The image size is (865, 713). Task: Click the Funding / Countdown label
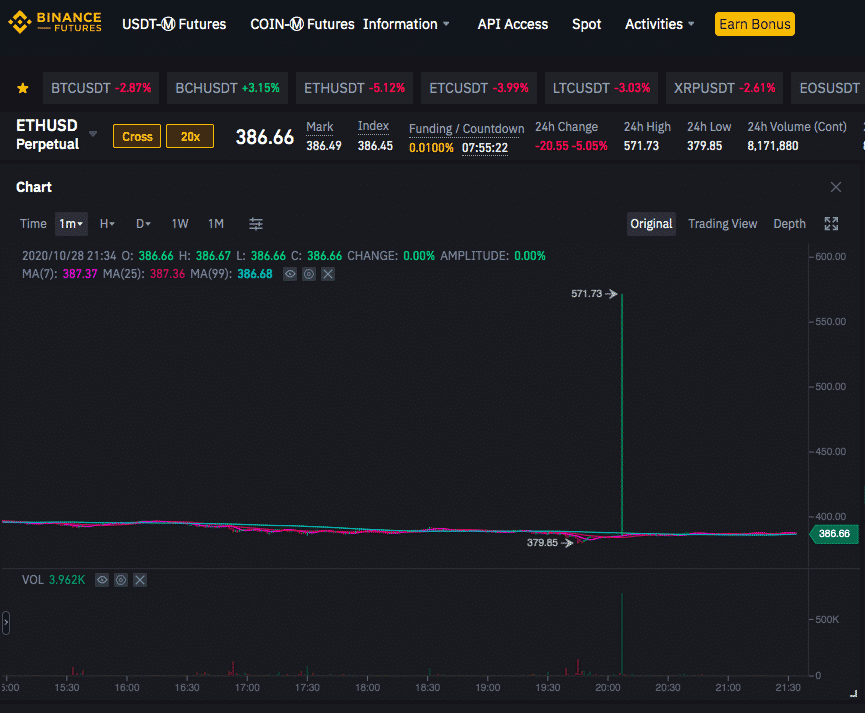(x=466, y=129)
